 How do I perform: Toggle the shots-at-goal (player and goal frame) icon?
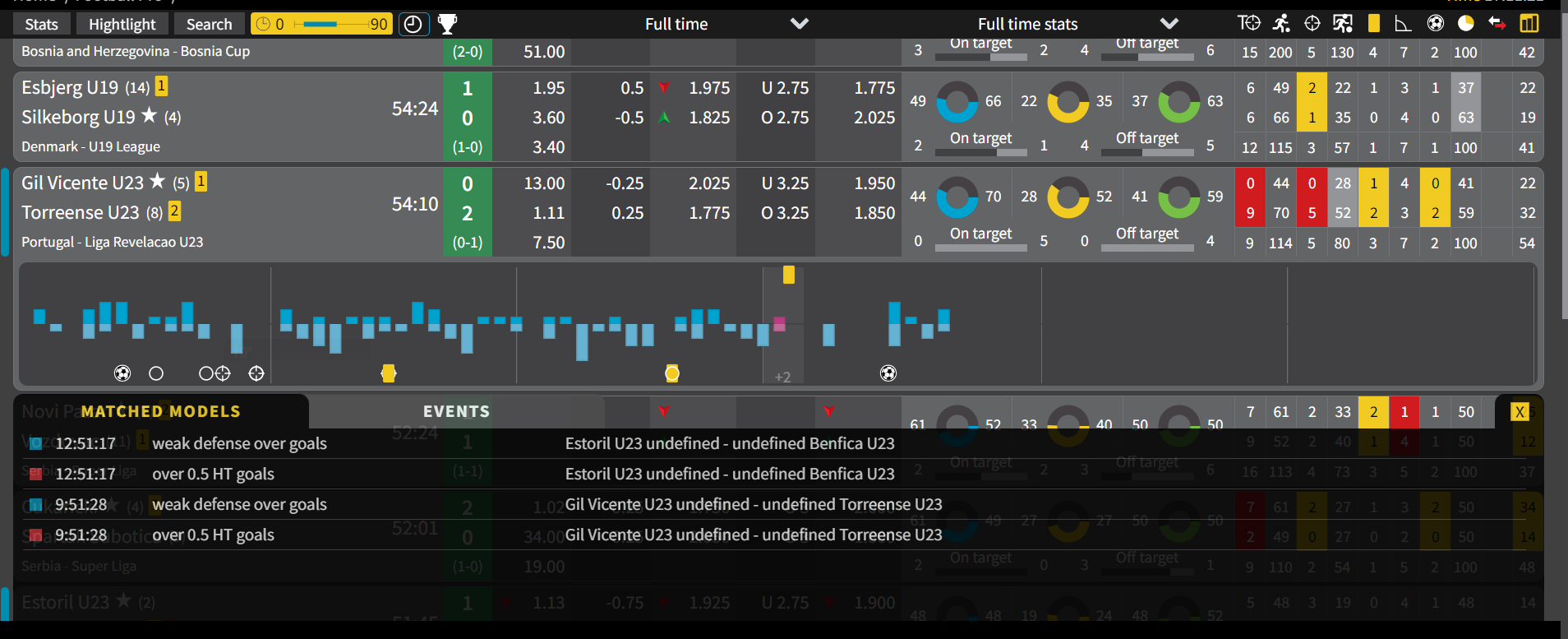pos(1343,23)
